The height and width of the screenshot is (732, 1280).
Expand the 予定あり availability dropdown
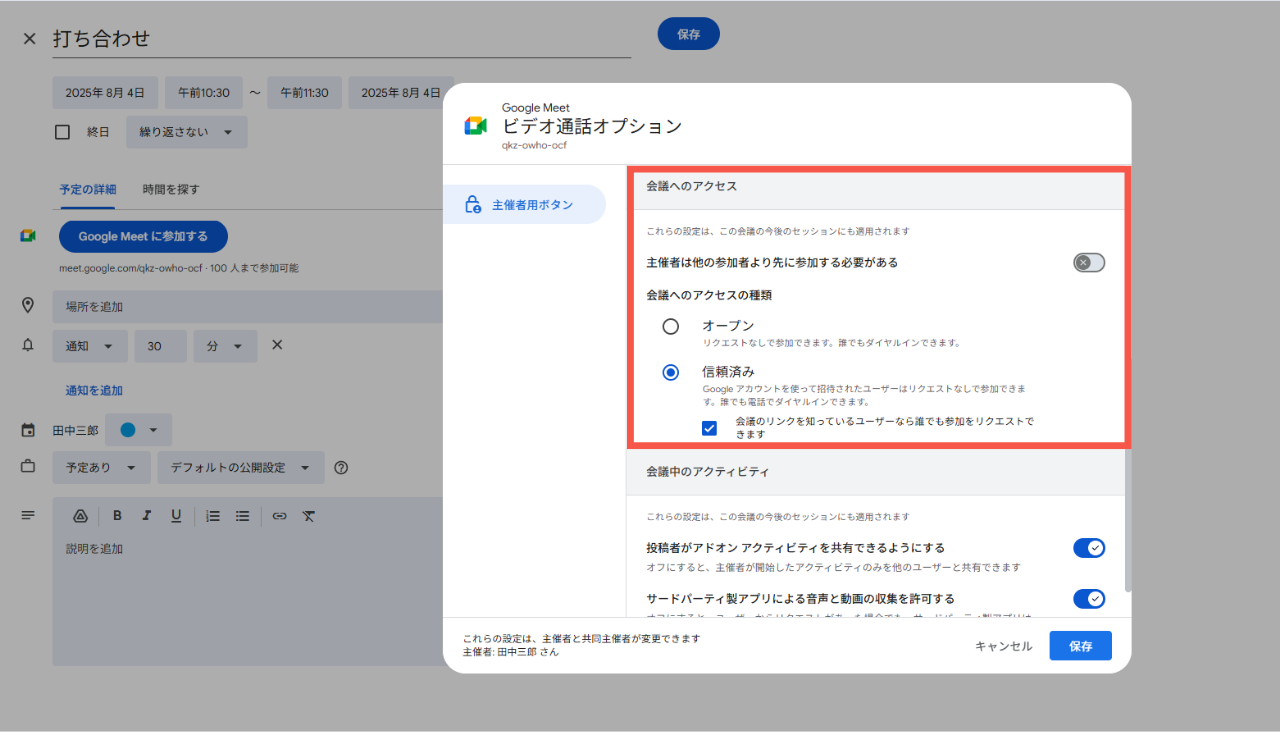101,467
